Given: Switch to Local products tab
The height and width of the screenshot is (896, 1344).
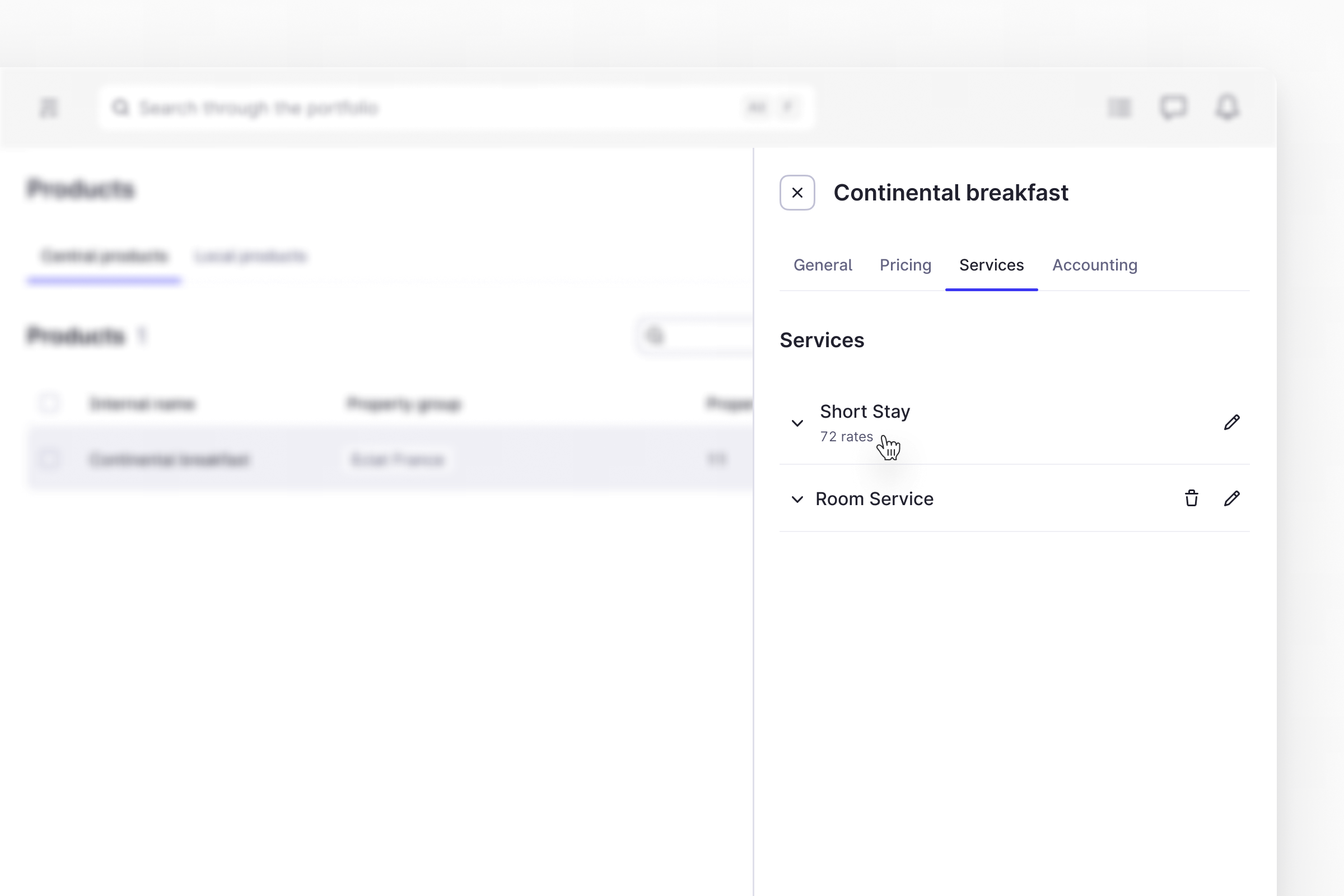Looking at the screenshot, I should (x=250, y=256).
